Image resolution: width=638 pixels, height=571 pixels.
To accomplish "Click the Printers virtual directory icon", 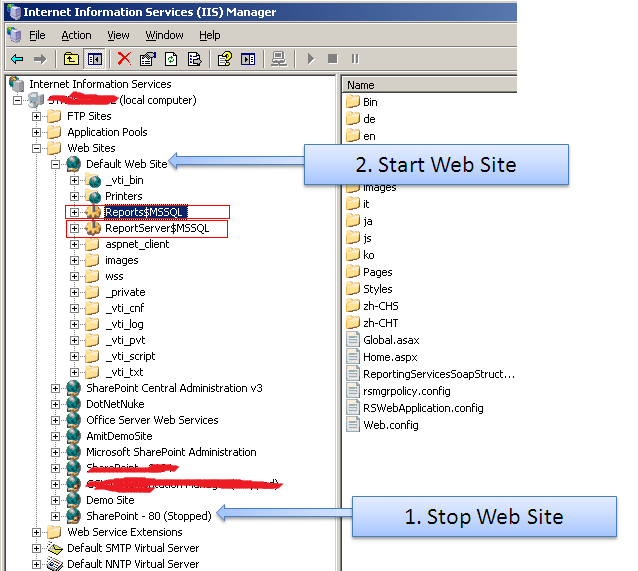I will click(x=94, y=197).
